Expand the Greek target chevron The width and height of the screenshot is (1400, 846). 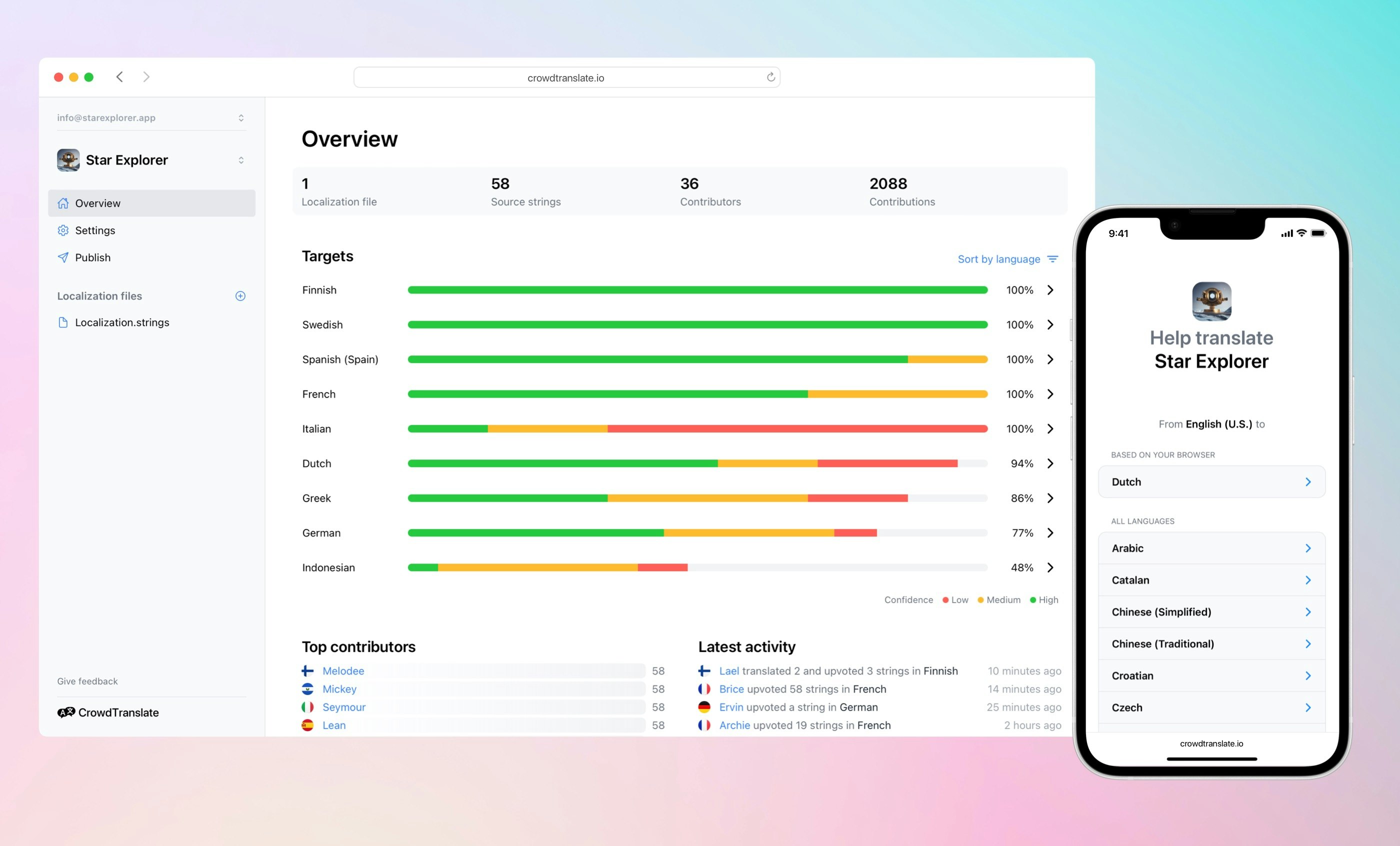click(x=1050, y=497)
